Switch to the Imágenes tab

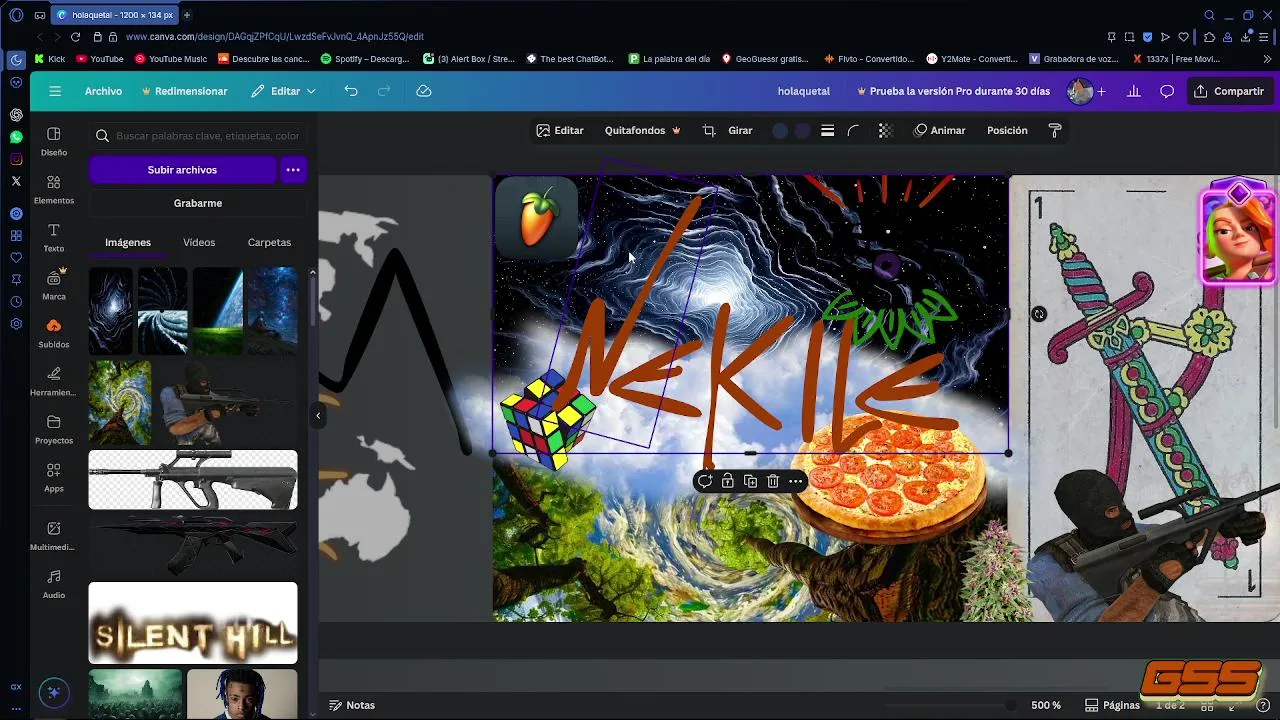(x=128, y=242)
